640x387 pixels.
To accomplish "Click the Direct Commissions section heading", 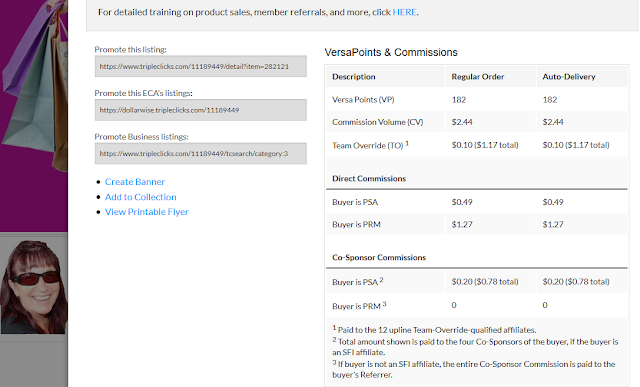I will coord(369,178).
